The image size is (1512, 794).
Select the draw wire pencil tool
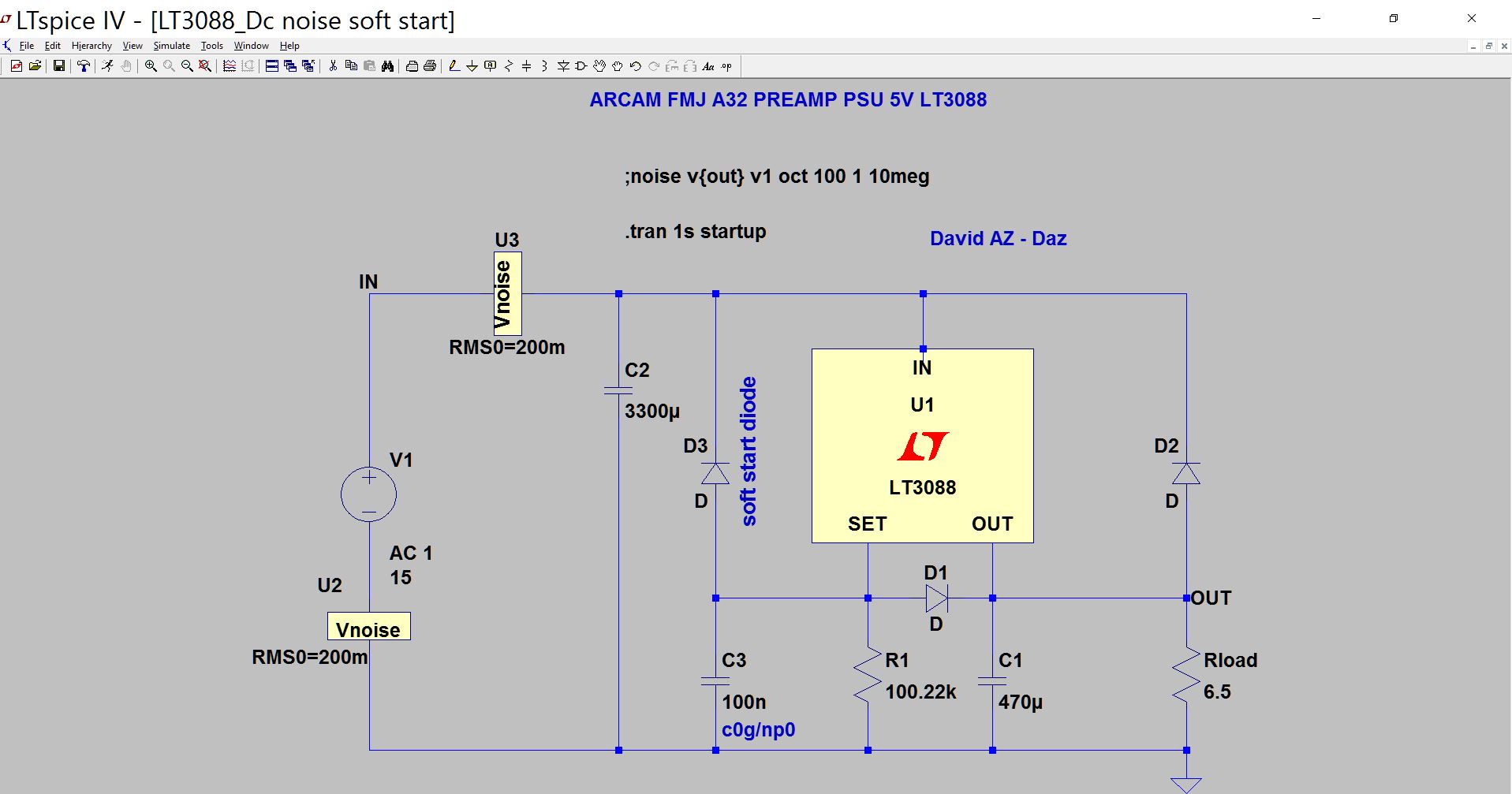click(454, 66)
